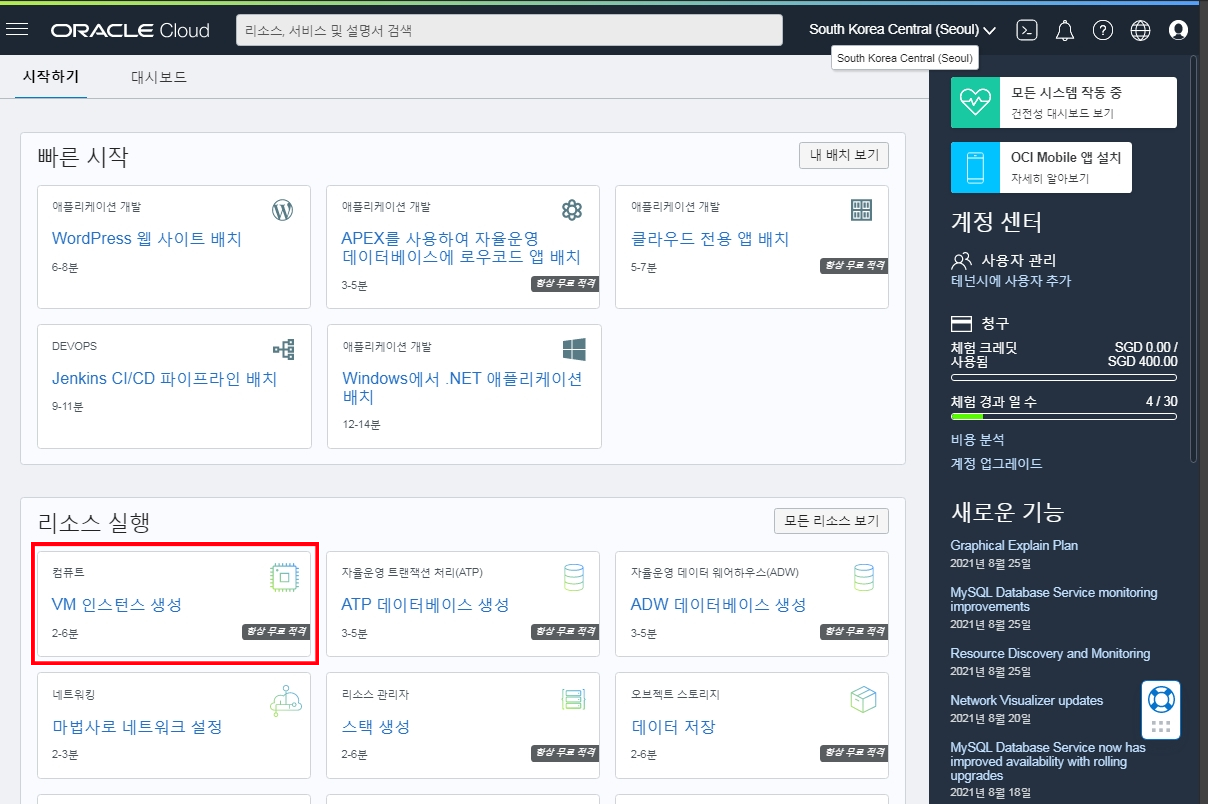Click the ADW database cylinder icon
This screenshot has width=1208, height=804.
(x=863, y=577)
